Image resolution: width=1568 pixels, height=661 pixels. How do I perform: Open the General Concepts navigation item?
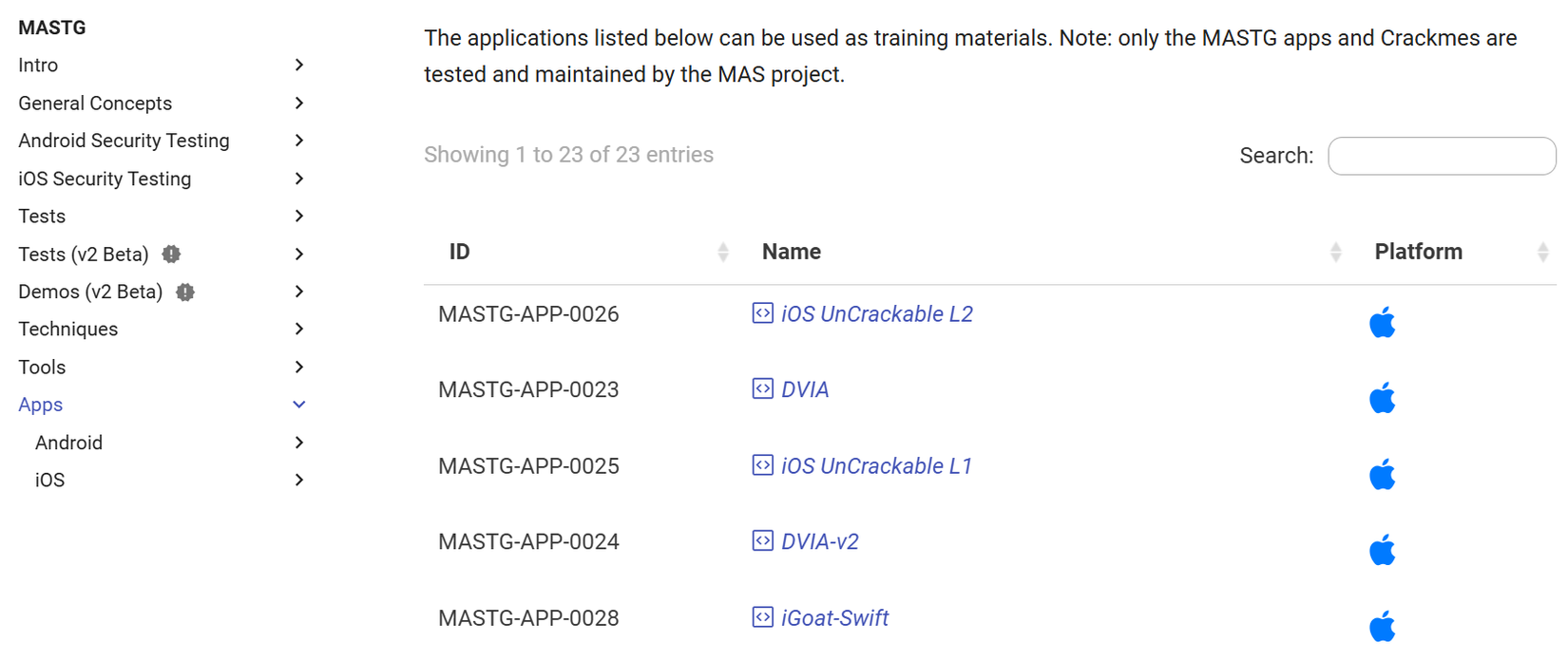(95, 104)
